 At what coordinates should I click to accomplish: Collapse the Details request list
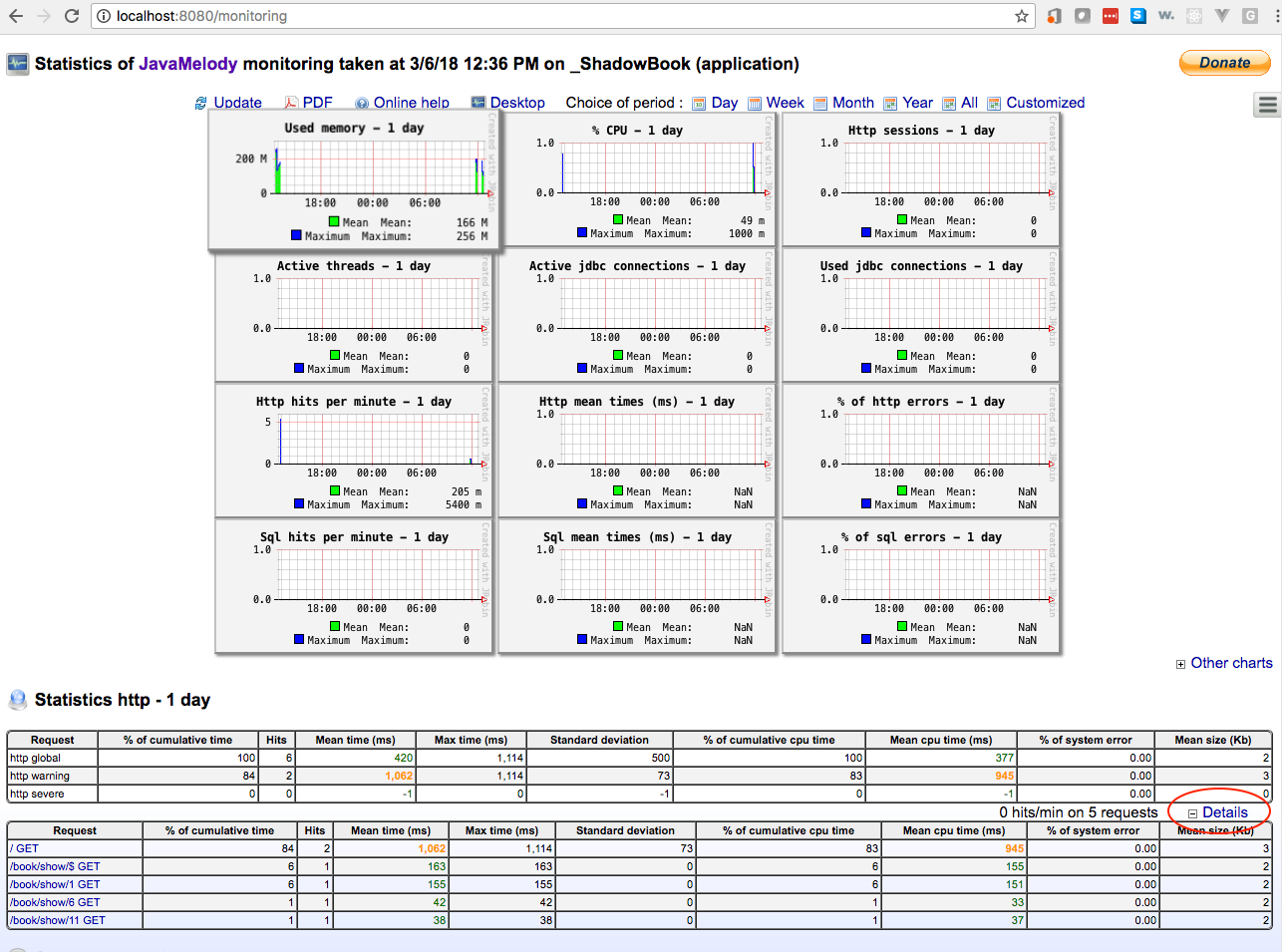coord(1218,812)
